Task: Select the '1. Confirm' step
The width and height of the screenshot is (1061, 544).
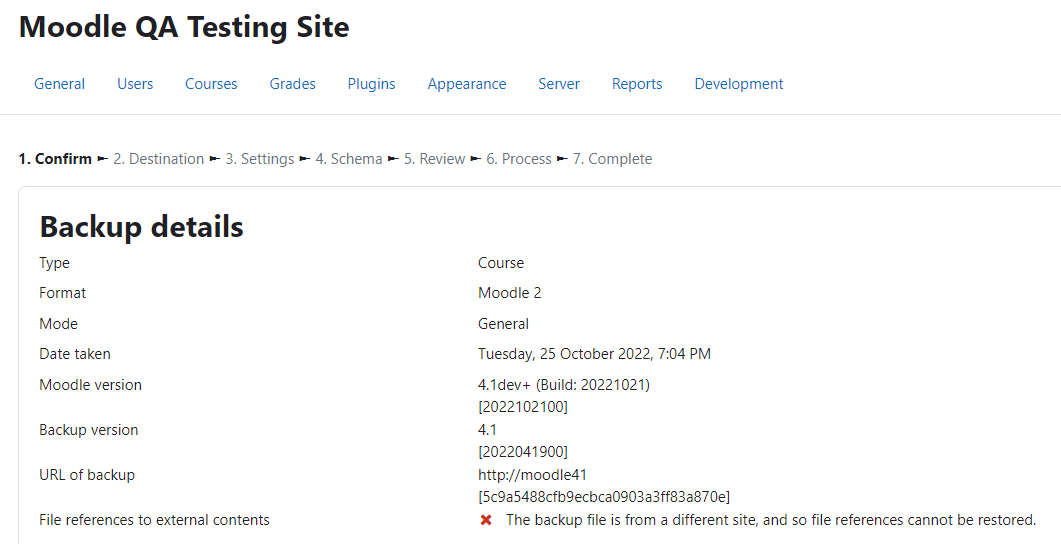Action: (55, 159)
